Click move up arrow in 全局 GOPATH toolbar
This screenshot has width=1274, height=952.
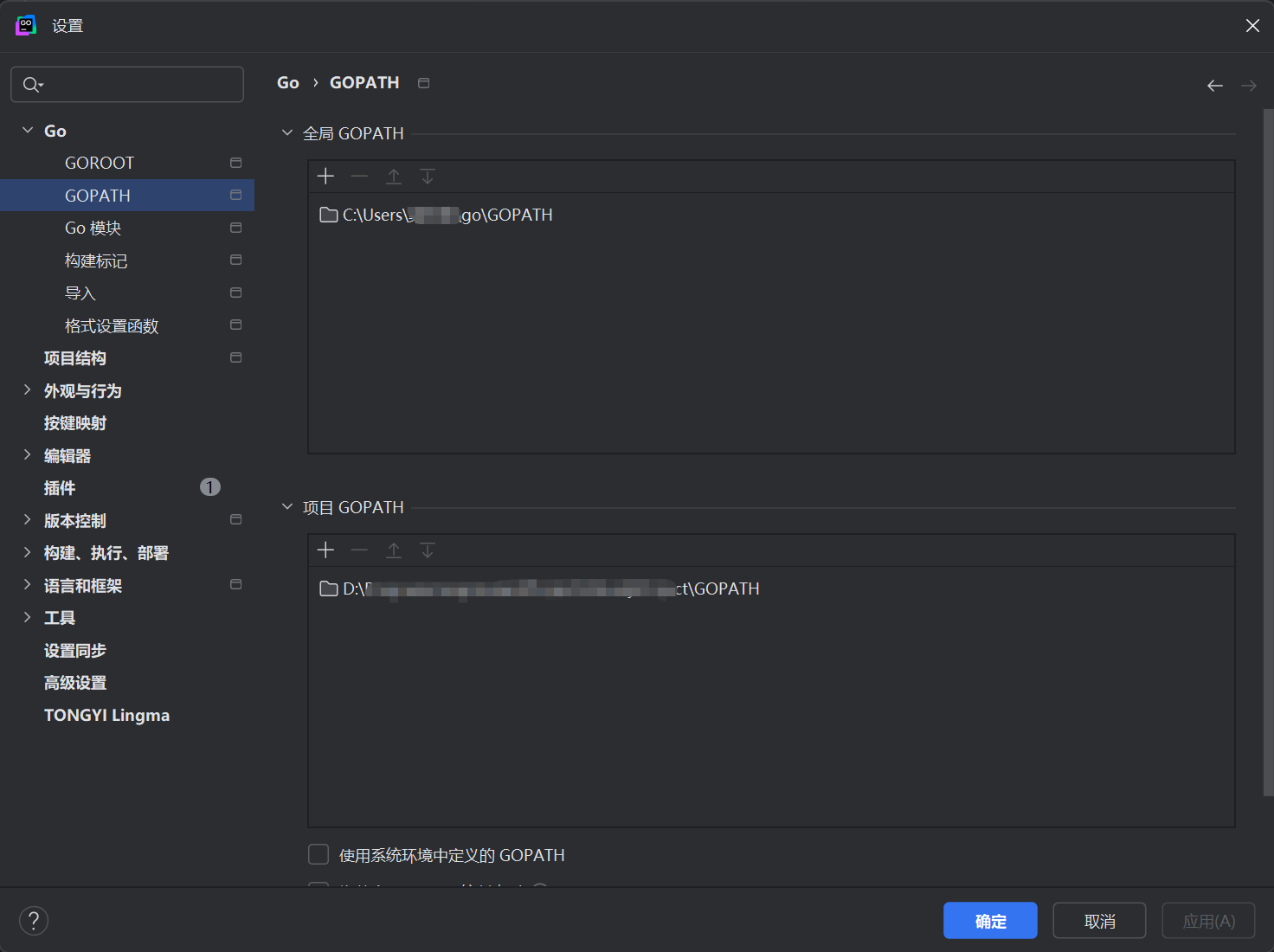tap(394, 177)
